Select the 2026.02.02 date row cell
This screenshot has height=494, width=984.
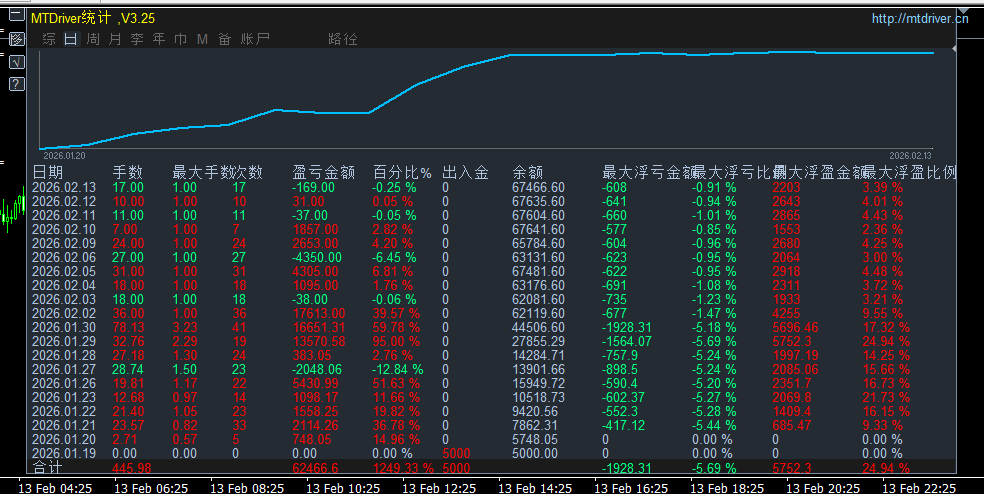[64, 313]
